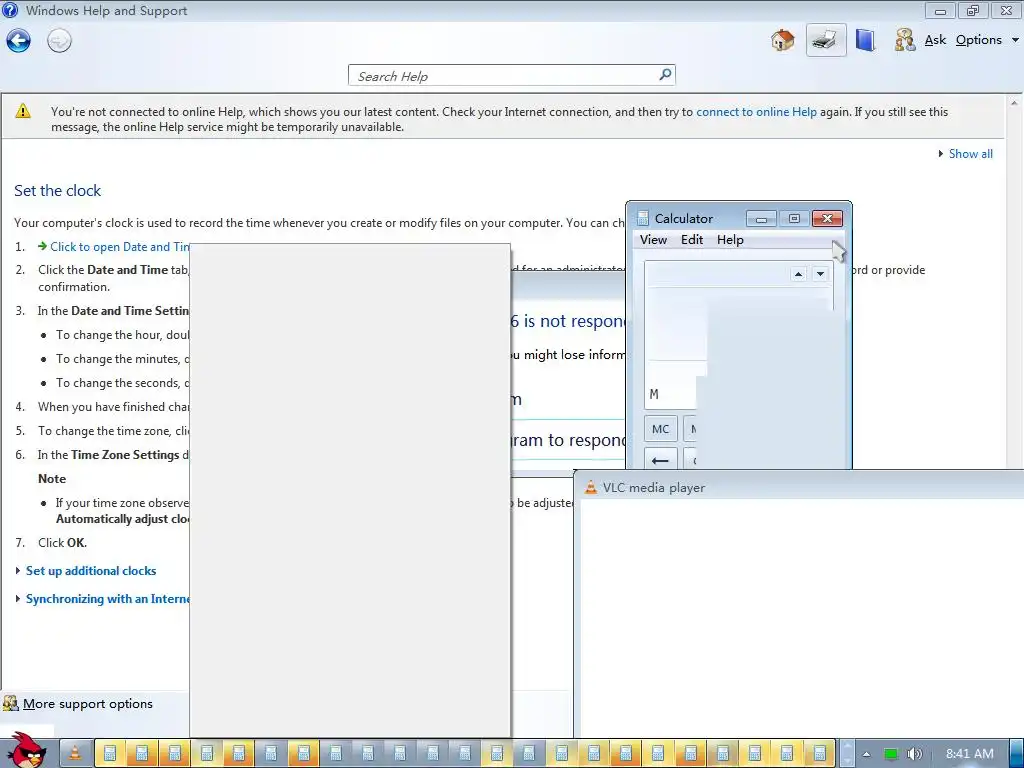Screen dimensions: 1024x768
Task: Click the Set the clock heading
Action: tap(57, 191)
